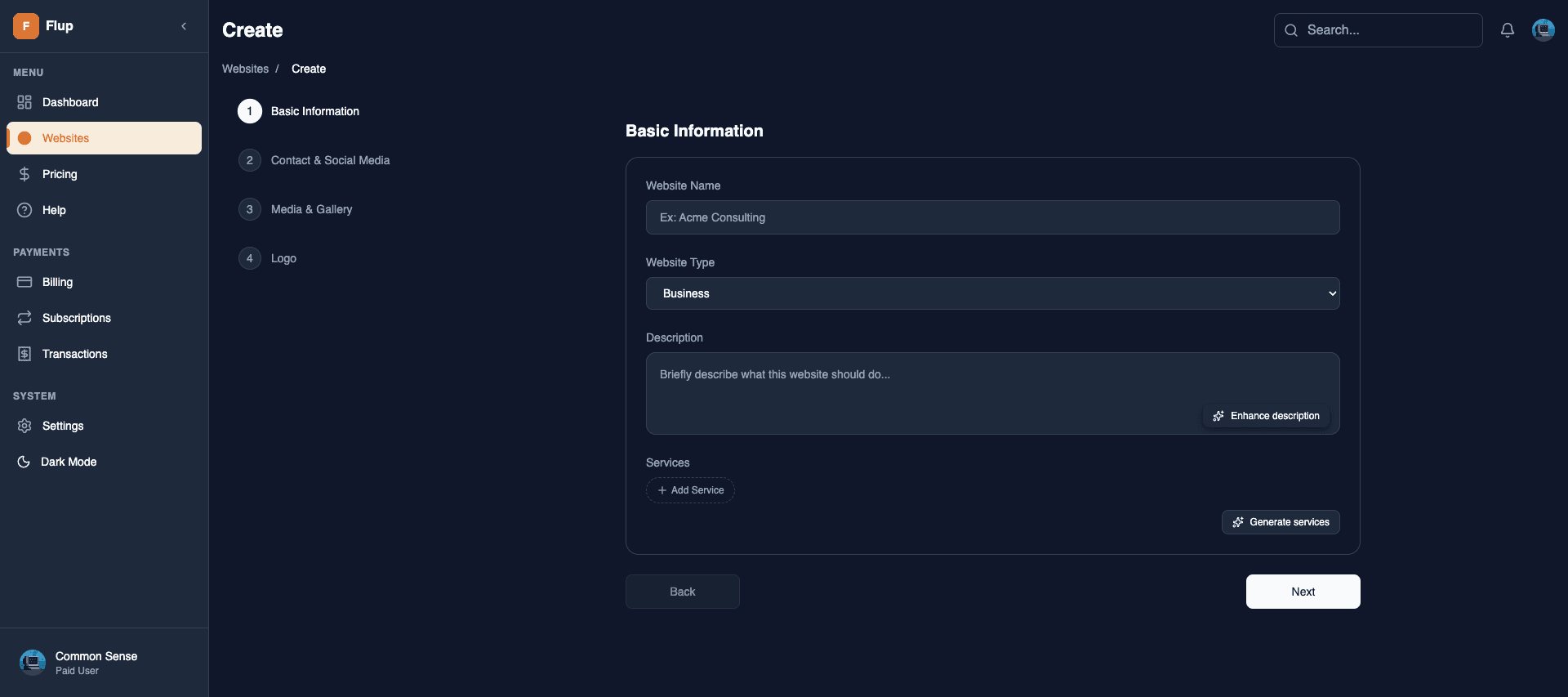Viewport: 1568px width, 697px height.
Task: Expand the Website Type dropdown
Action: (x=992, y=293)
